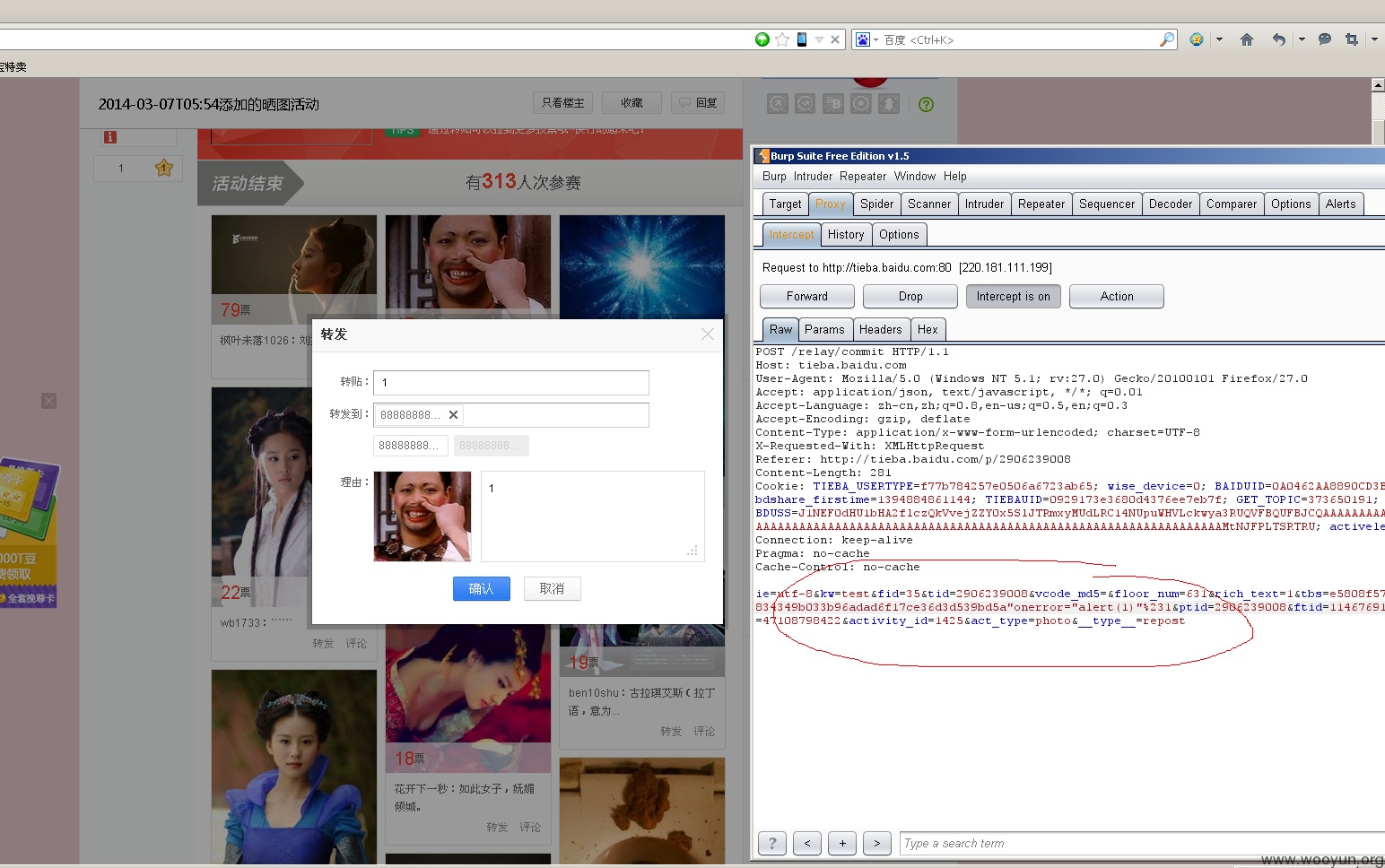The height and width of the screenshot is (868, 1385).
Task: Click second share icon in the row
Action: (806, 104)
